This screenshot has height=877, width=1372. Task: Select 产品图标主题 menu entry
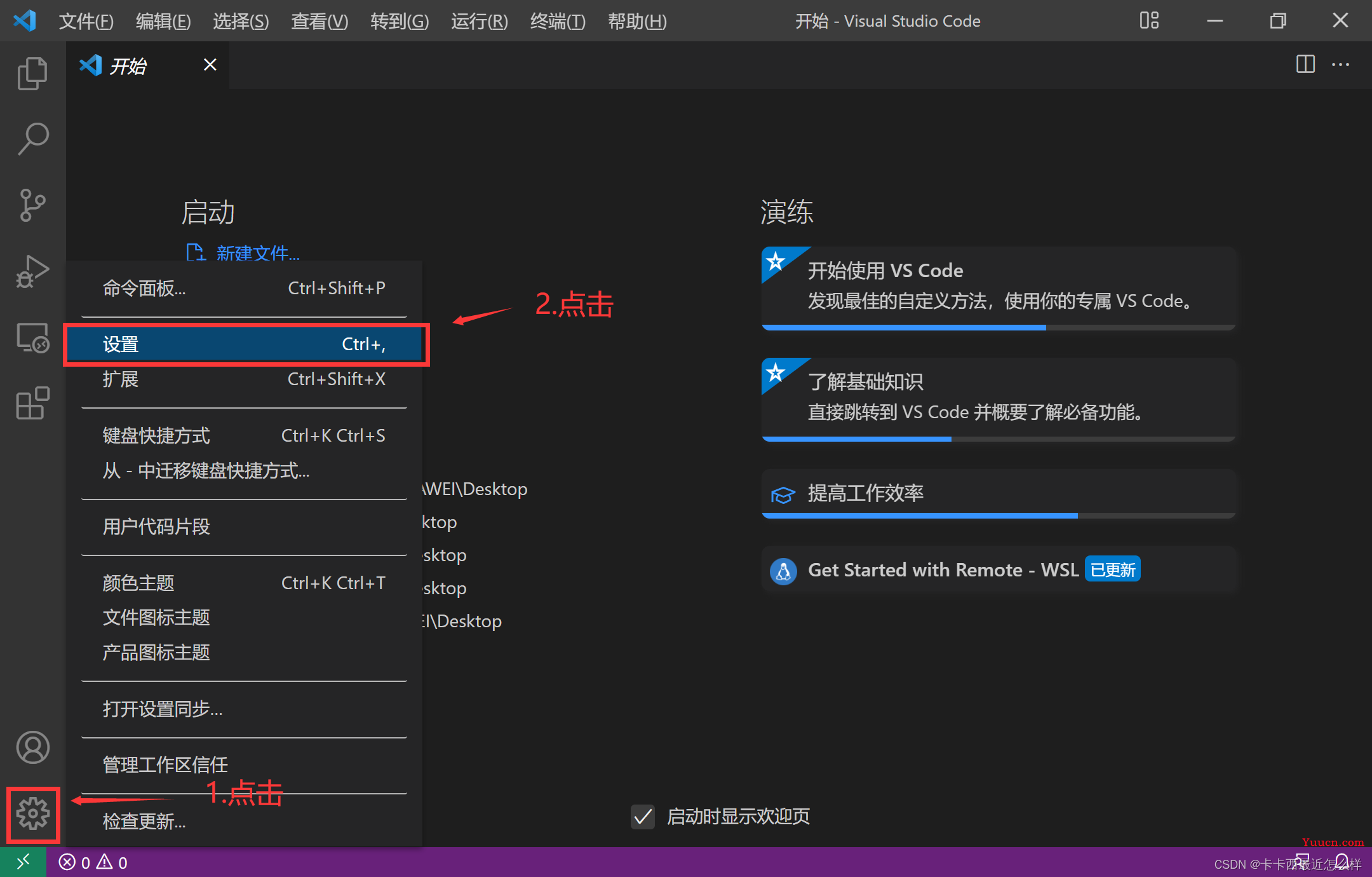pos(245,653)
